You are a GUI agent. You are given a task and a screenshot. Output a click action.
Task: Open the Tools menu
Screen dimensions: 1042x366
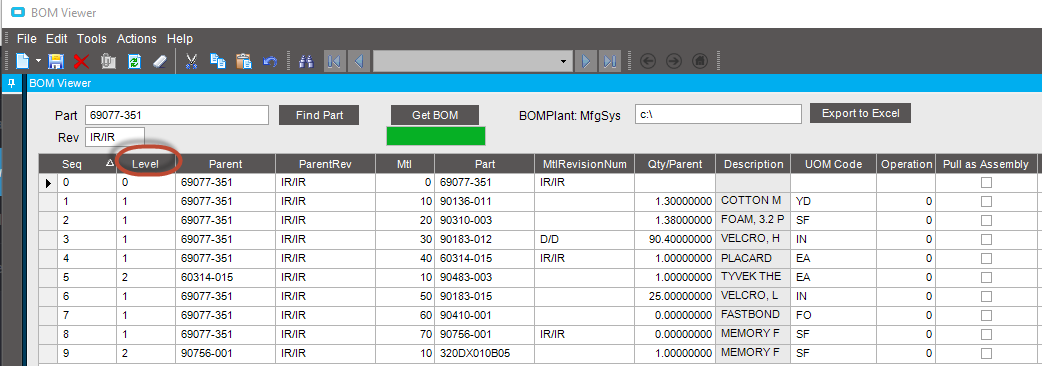(x=92, y=39)
